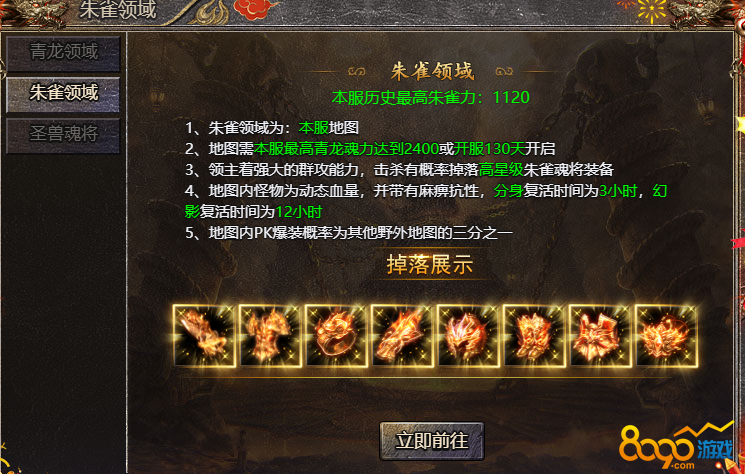This screenshot has height=474, width=745.
Task: Select the fiery chest armor drop icon
Action: (x=270, y=336)
